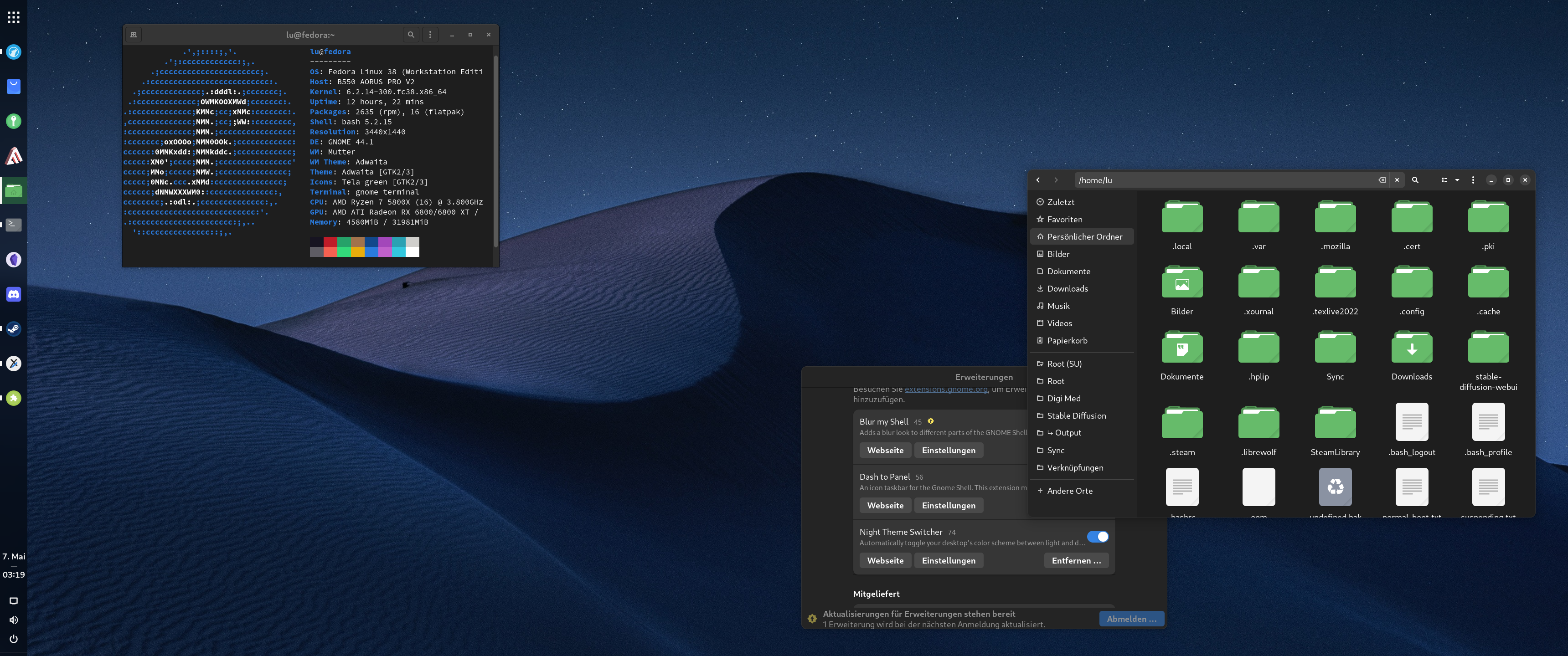Clear the /home/lu path text field
This screenshot has width=1568, height=656.
(x=1382, y=180)
